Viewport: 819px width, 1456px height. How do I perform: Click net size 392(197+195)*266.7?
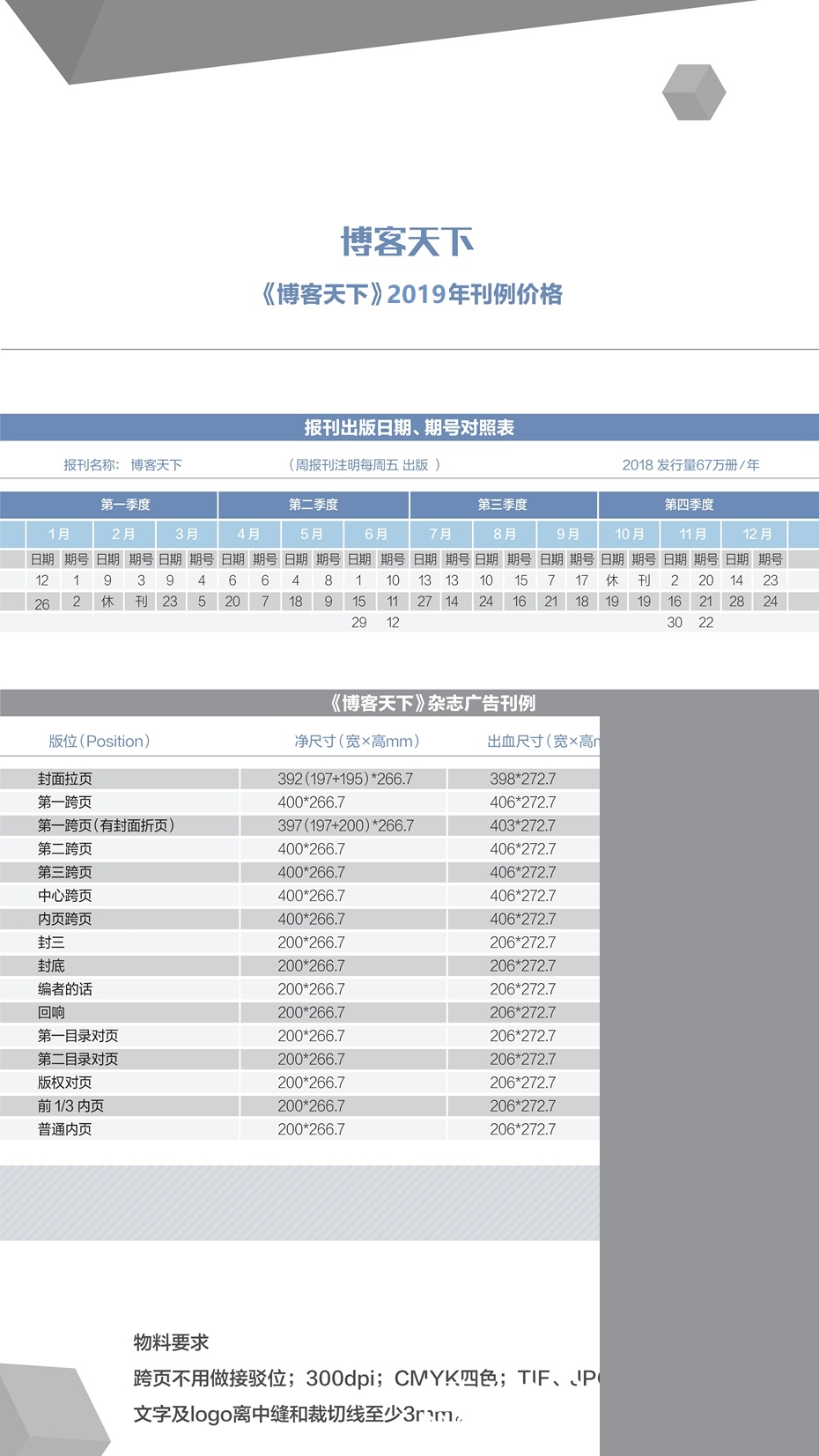point(345,779)
